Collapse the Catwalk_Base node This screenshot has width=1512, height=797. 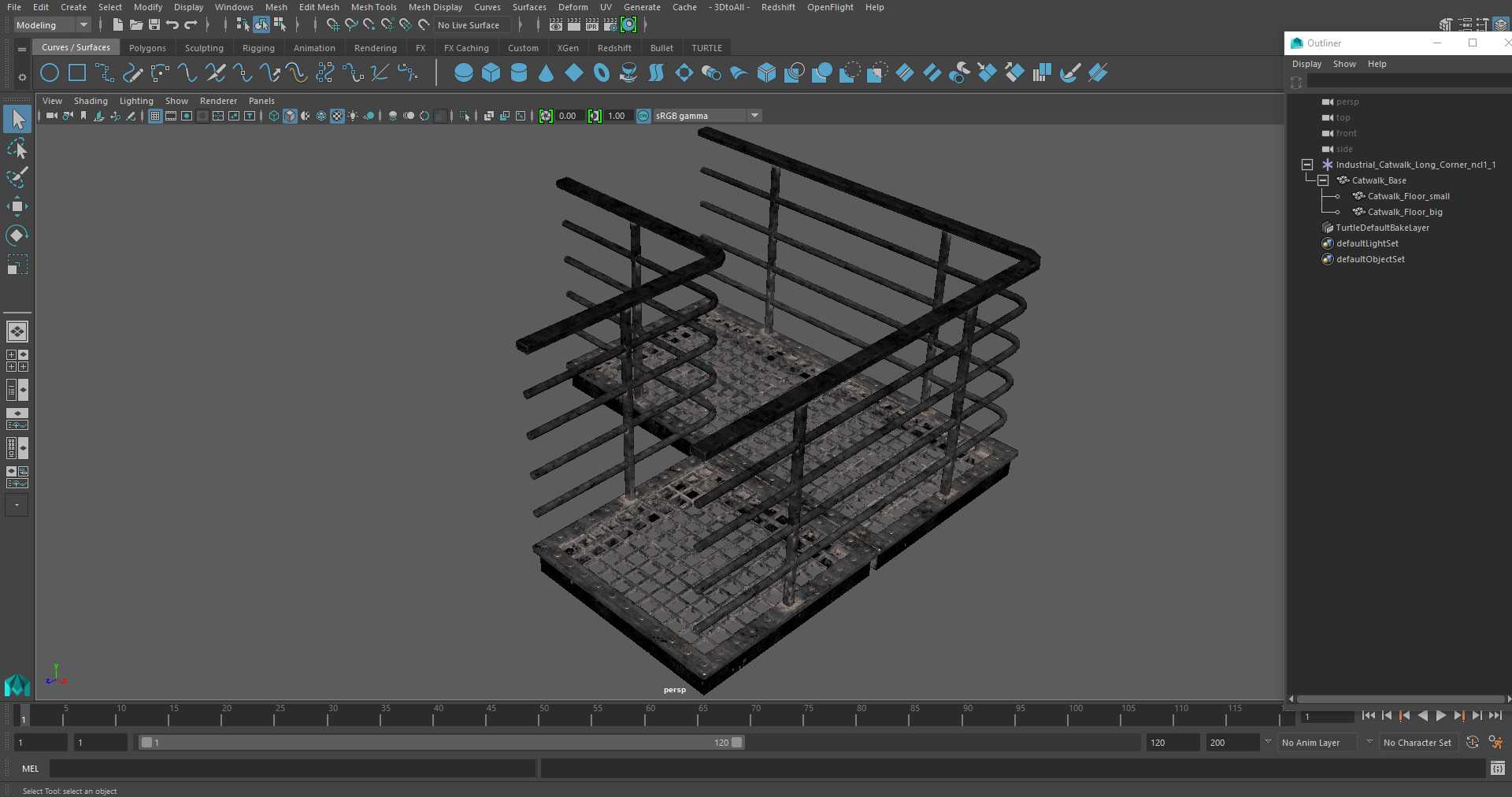[1323, 180]
